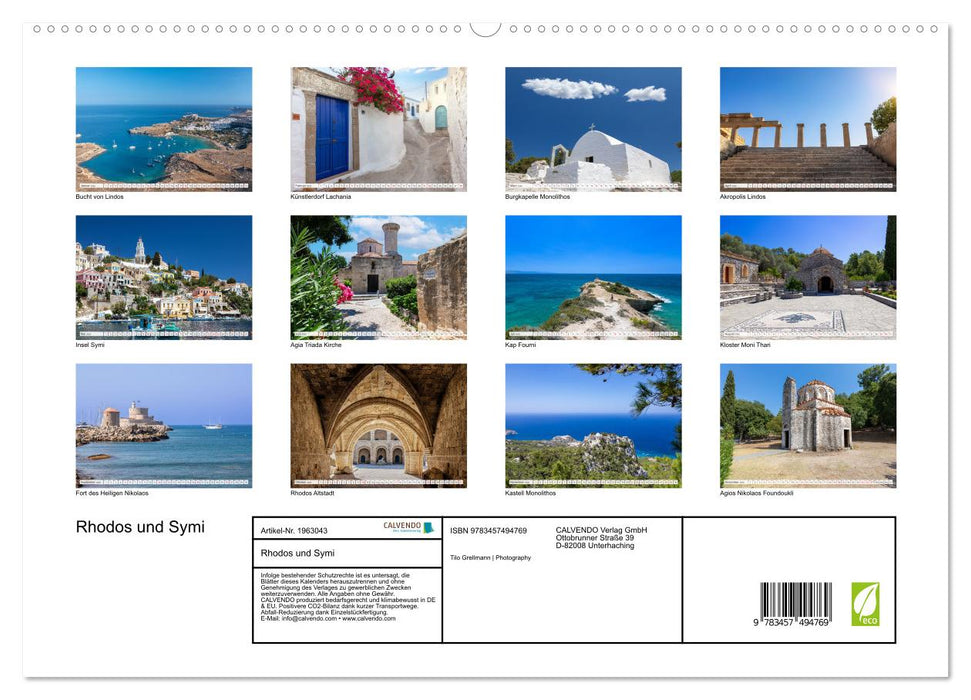971x700 pixels.
Task: Open the Bucht von Lindos photo
Action: (x=164, y=129)
